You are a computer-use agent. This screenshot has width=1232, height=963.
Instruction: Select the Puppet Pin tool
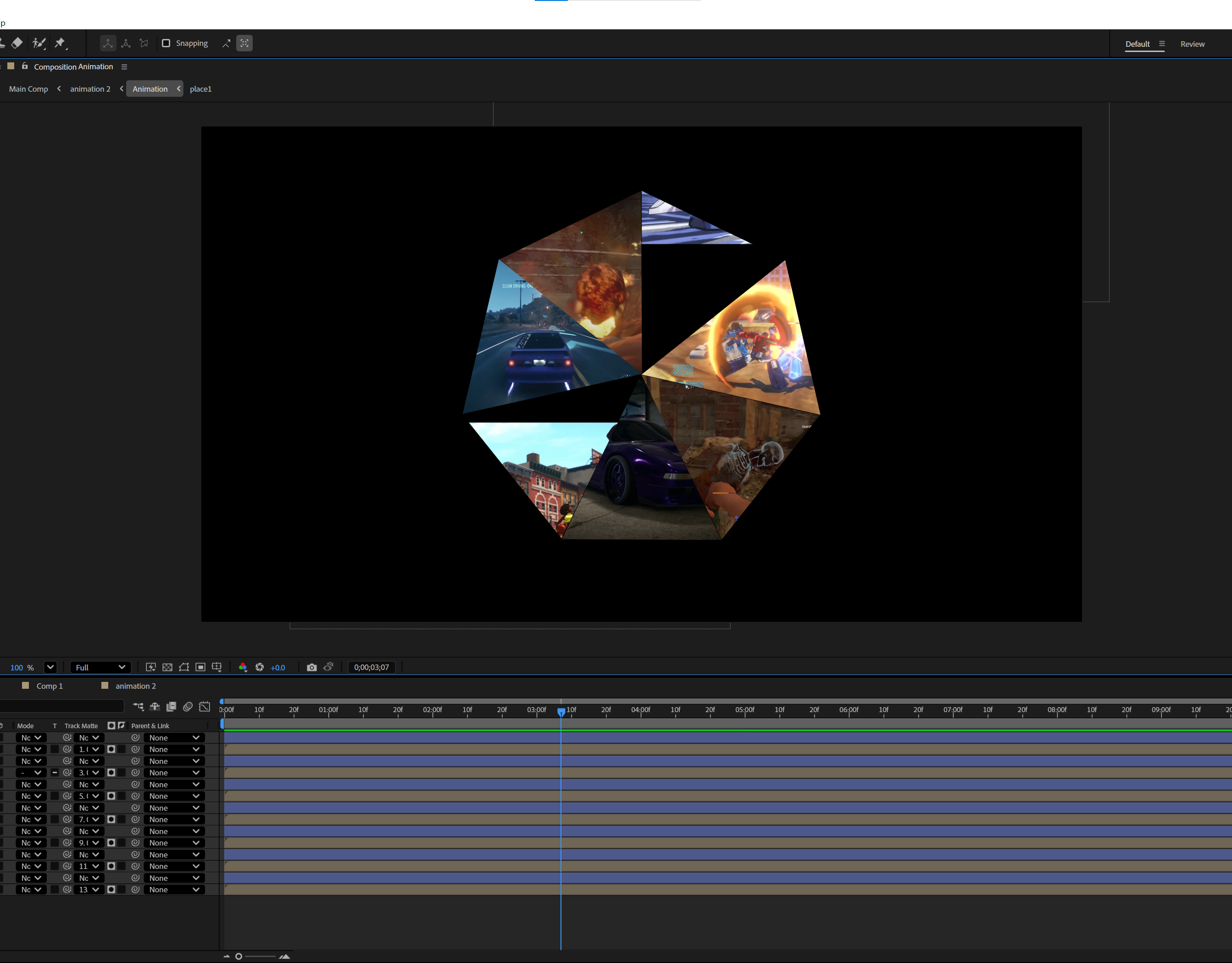60,43
